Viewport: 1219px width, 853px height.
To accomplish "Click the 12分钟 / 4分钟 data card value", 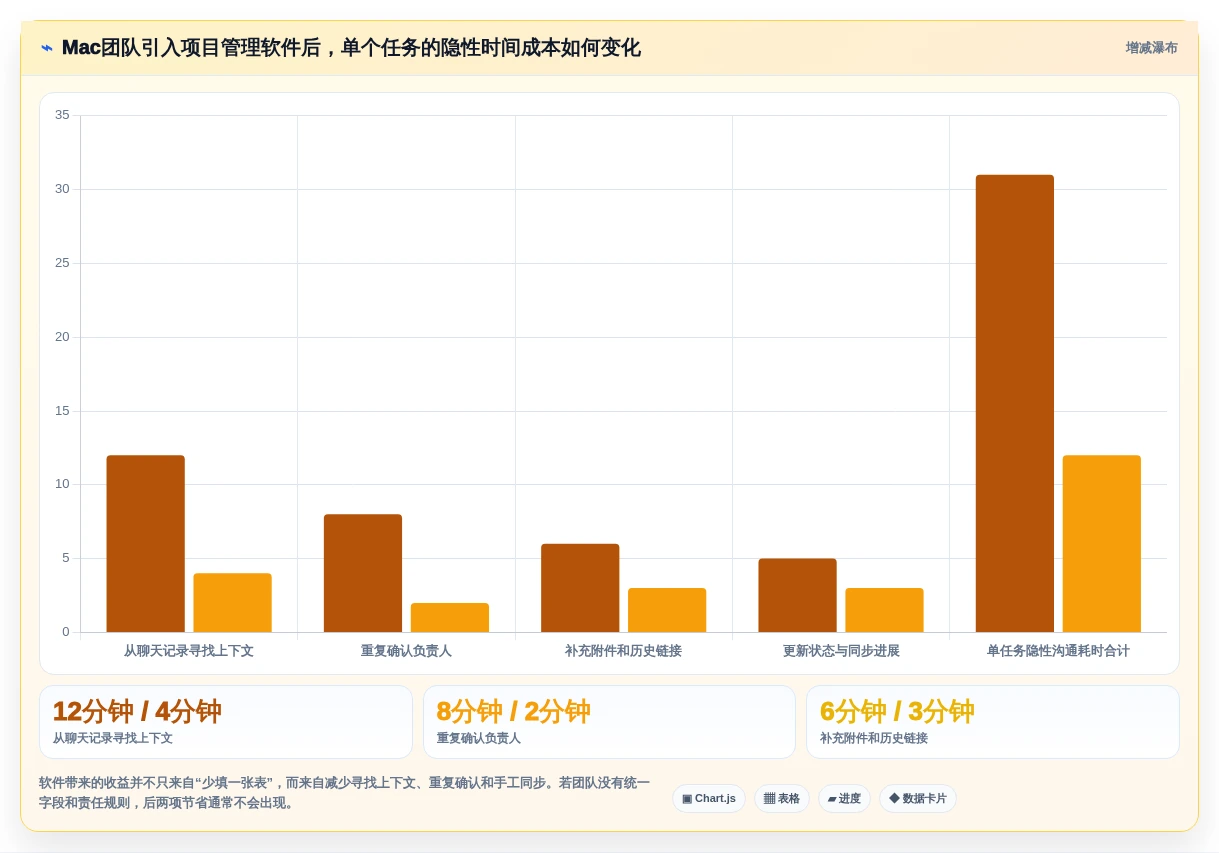I will [x=137, y=711].
